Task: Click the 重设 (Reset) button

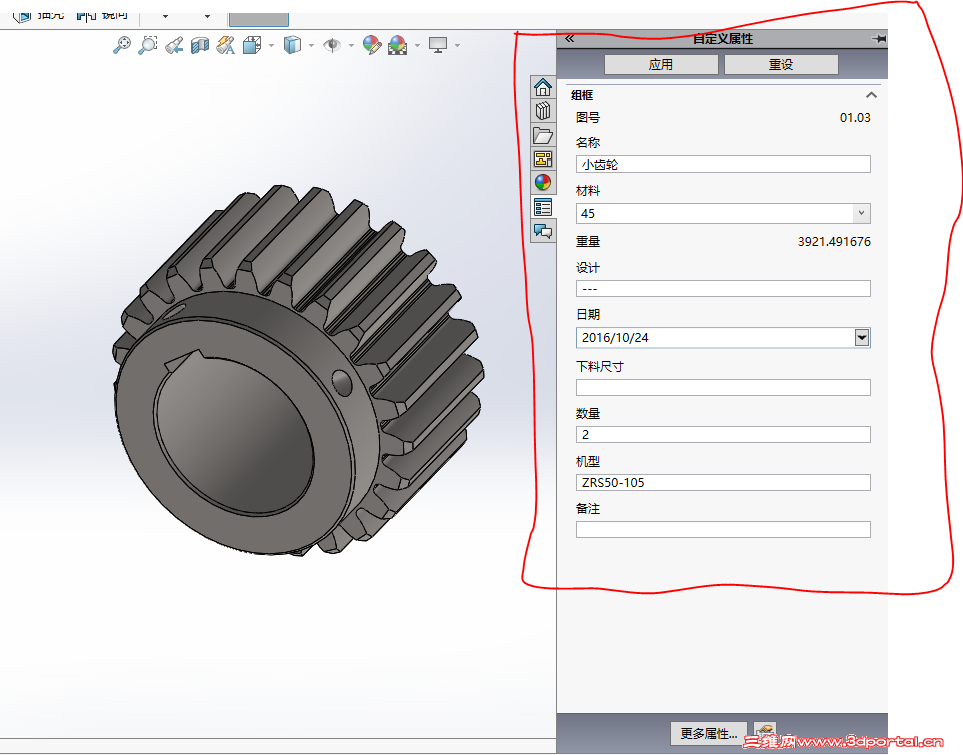Action: (781, 65)
